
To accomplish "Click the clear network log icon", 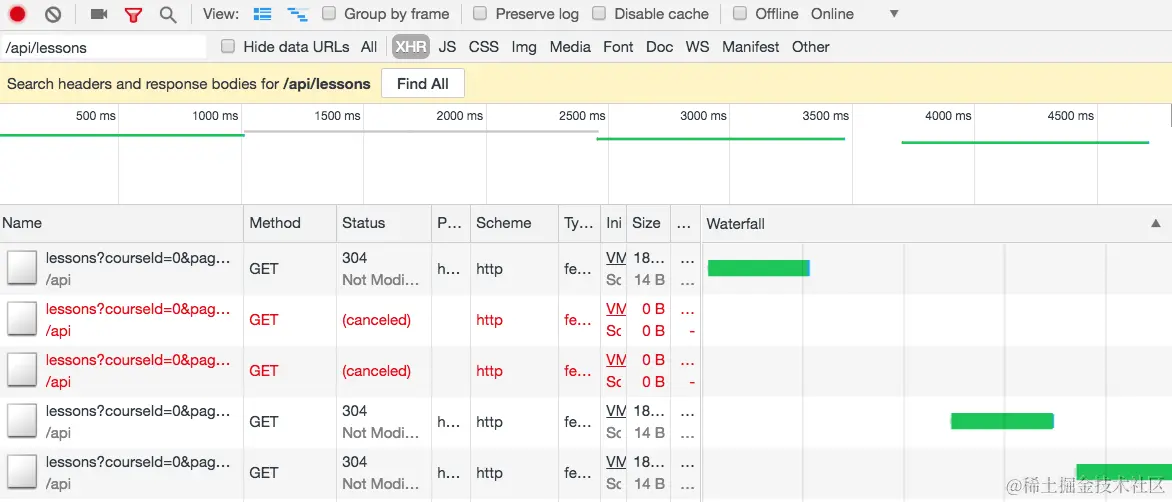I will click(53, 14).
